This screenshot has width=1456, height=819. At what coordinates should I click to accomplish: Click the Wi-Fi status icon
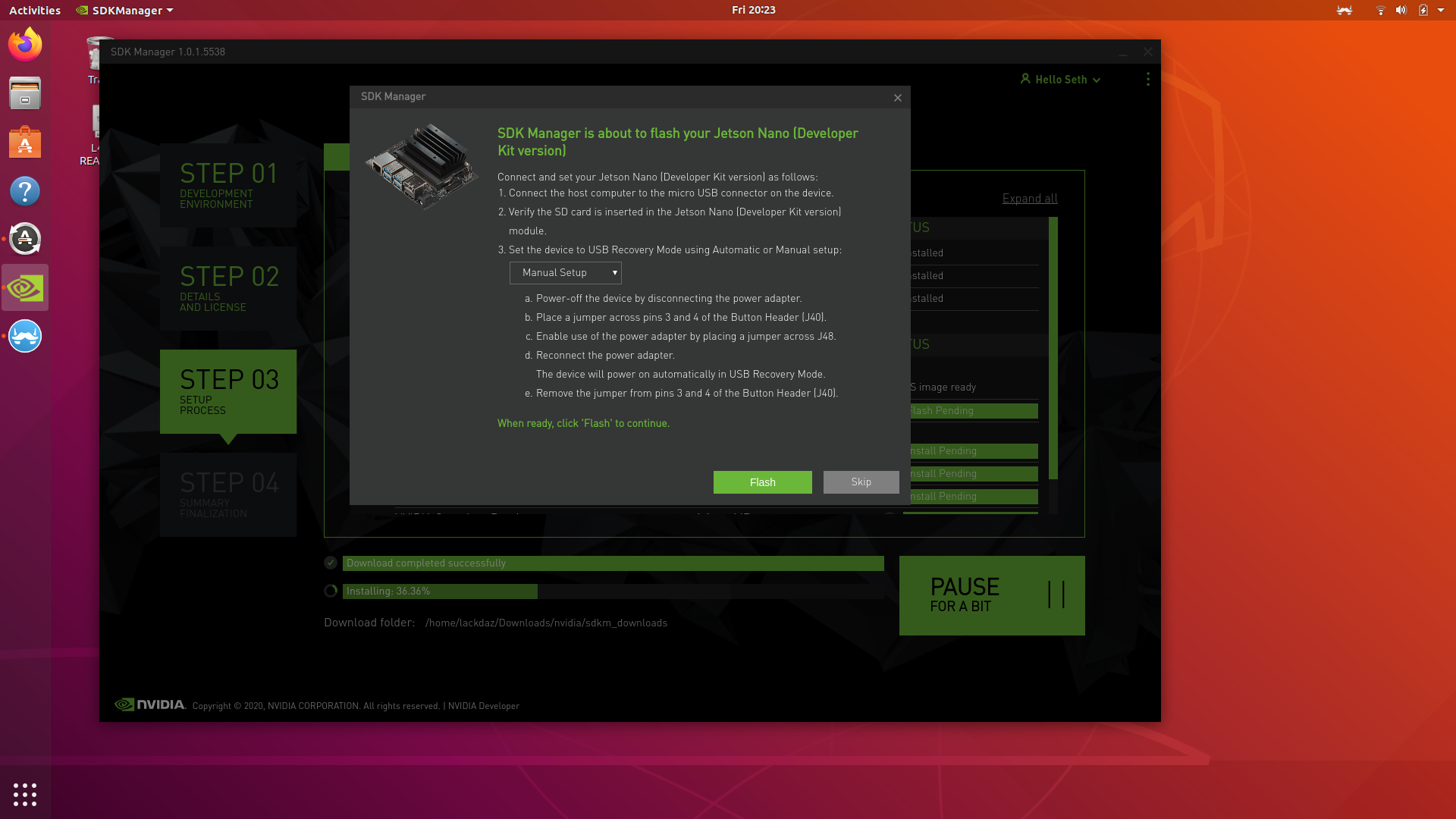[1380, 11]
